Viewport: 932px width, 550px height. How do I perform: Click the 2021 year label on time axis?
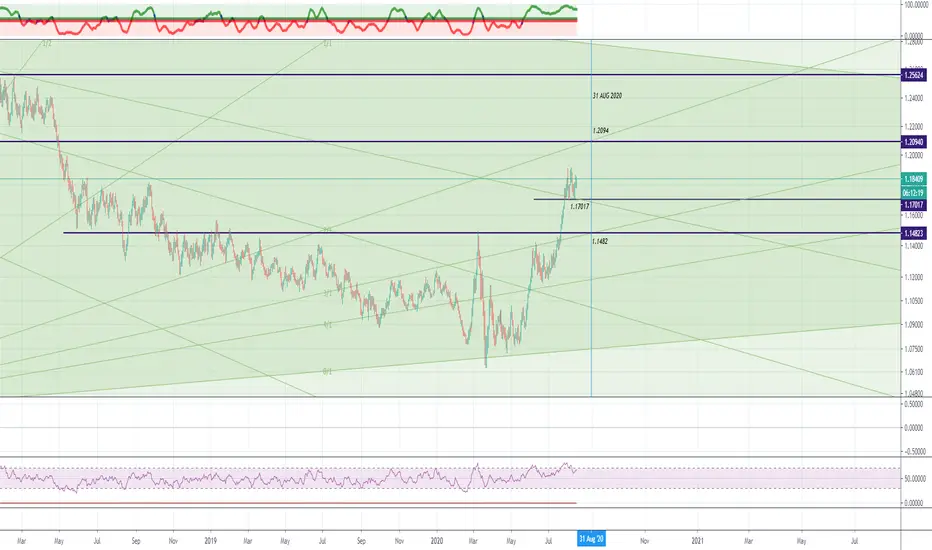coord(698,541)
